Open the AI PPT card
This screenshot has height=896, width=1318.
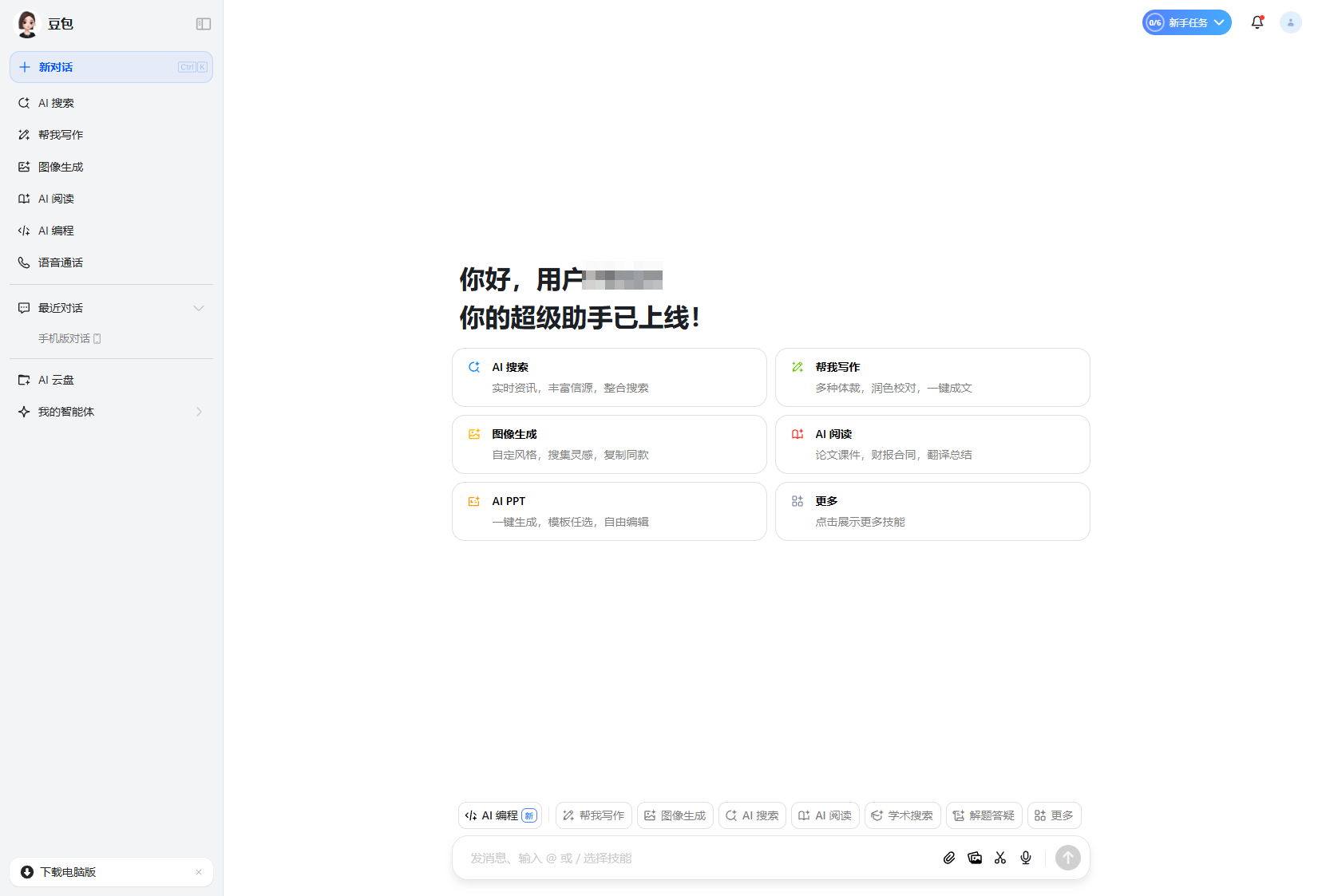609,511
